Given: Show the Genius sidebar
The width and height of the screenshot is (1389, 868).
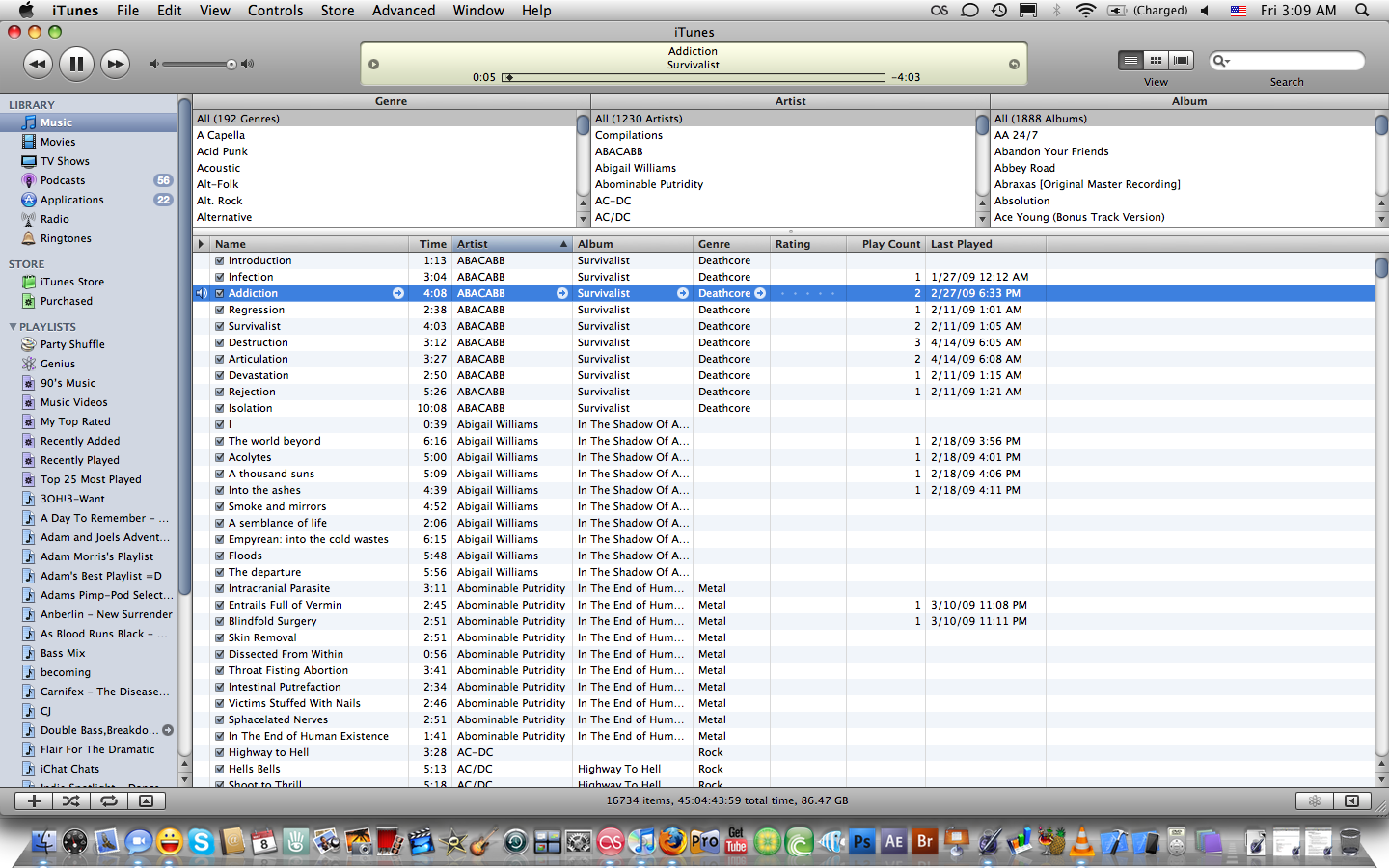Looking at the screenshot, I should (1352, 800).
